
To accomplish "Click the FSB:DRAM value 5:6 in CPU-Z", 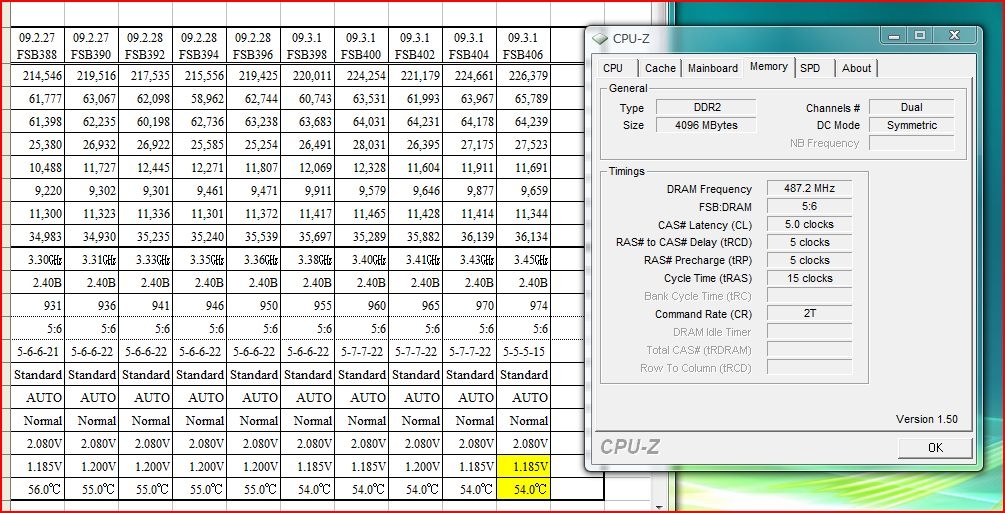I will coord(810,206).
